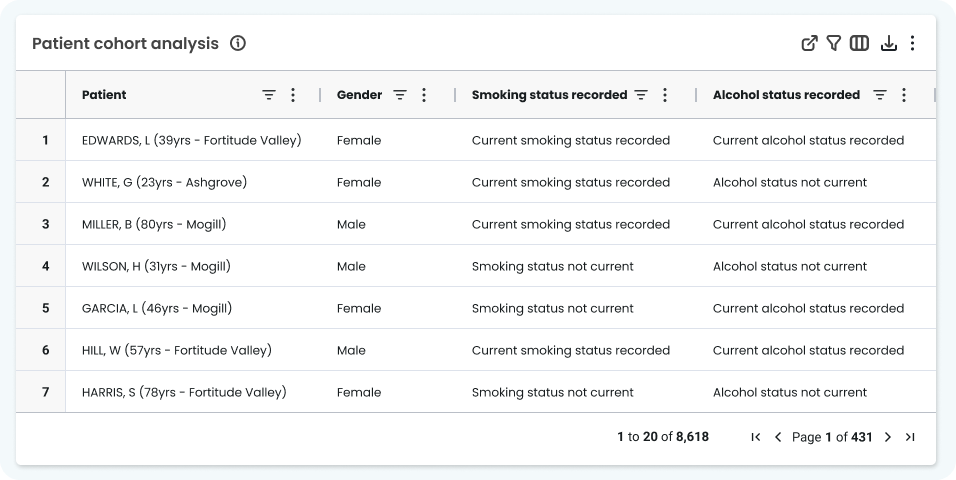Click the '1 to 20 of 8,618' summary

click(663, 437)
